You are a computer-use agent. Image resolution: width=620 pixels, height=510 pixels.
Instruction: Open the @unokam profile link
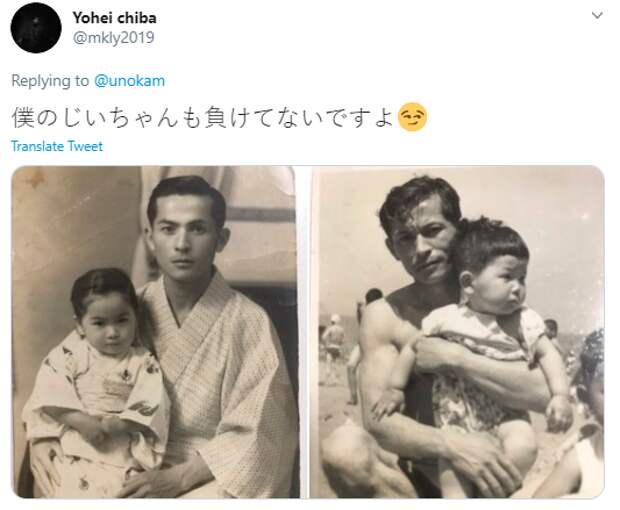(x=130, y=81)
